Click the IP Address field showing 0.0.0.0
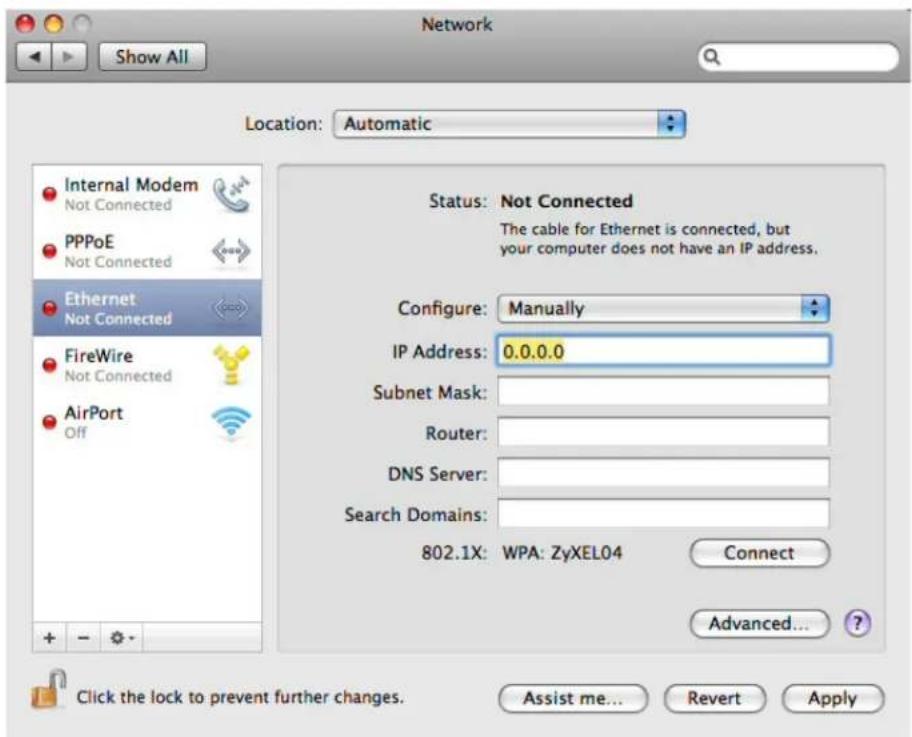The width and height of the screenshot is (912, 737). pyautogui.click(x=664, y=351)
